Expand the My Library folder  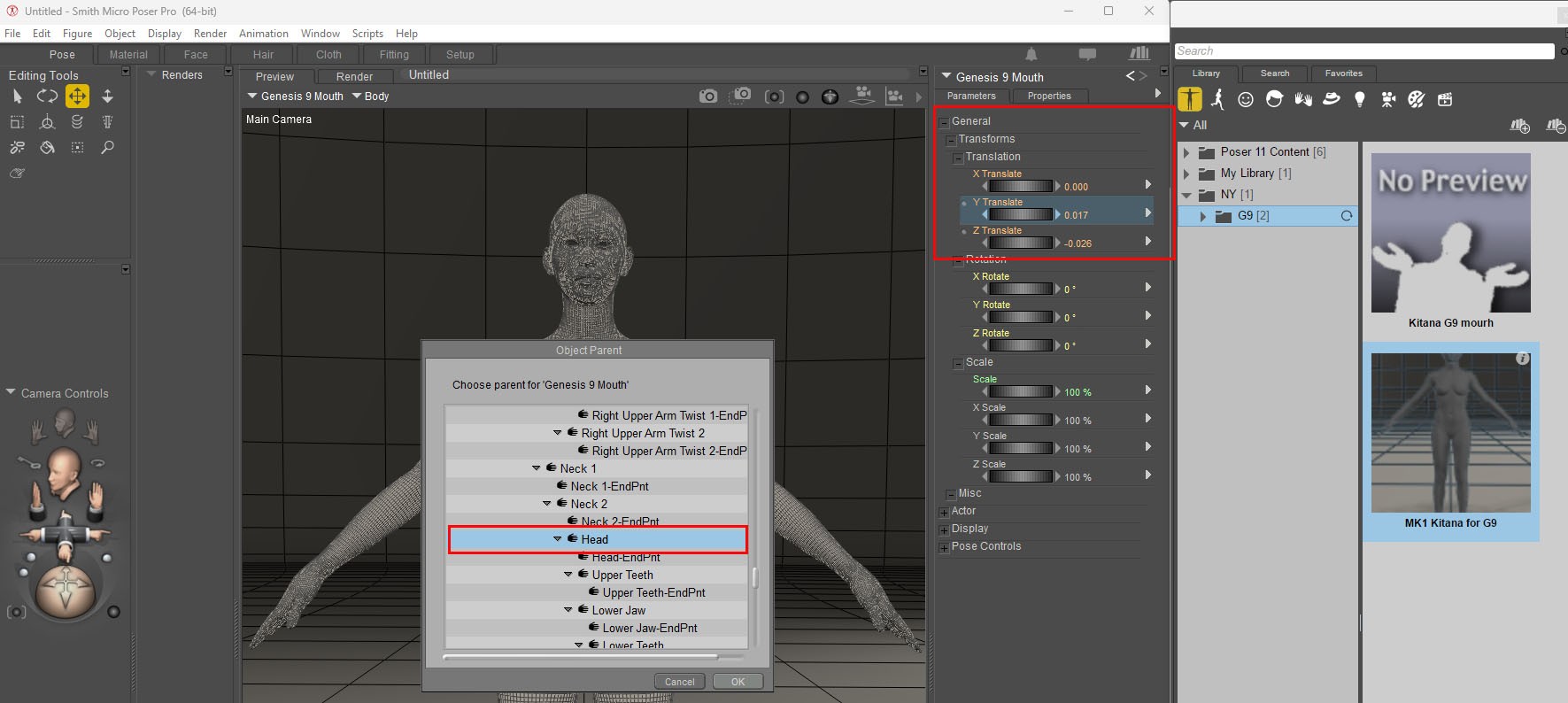[1186, 174]
